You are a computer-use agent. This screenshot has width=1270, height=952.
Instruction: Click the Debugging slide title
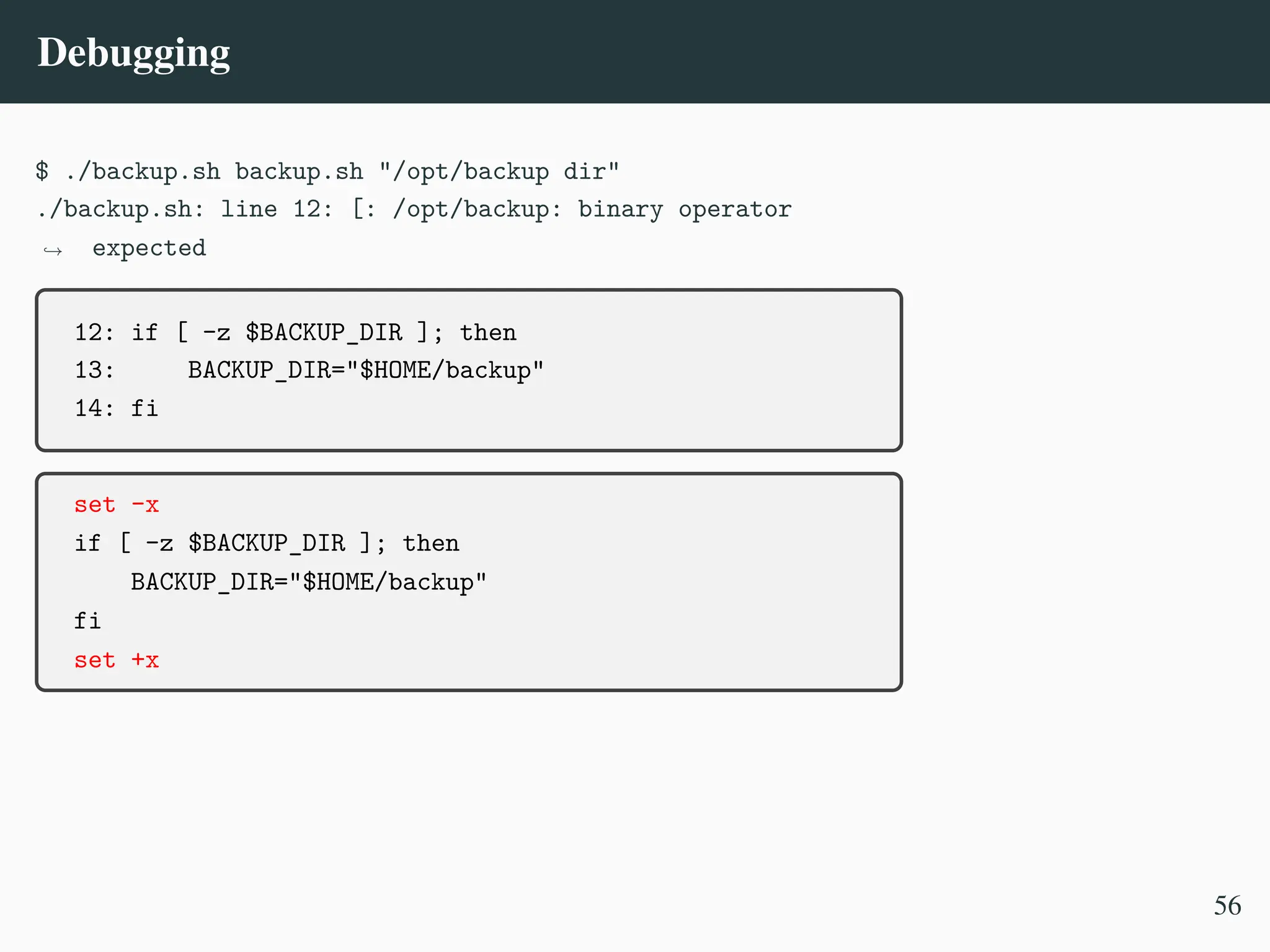pos(133,53)
